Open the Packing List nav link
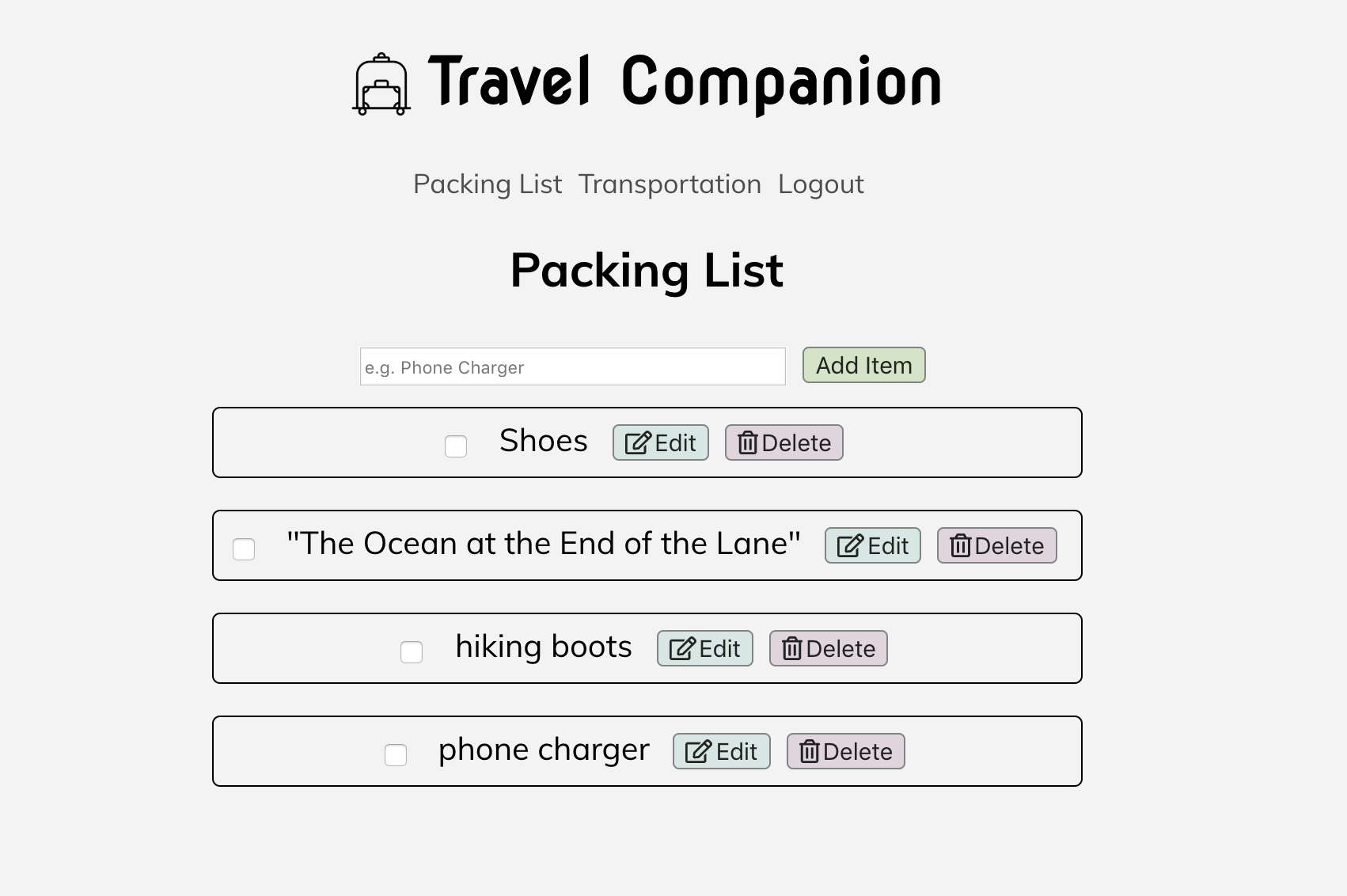1347x896 pixels. [488, 184]
